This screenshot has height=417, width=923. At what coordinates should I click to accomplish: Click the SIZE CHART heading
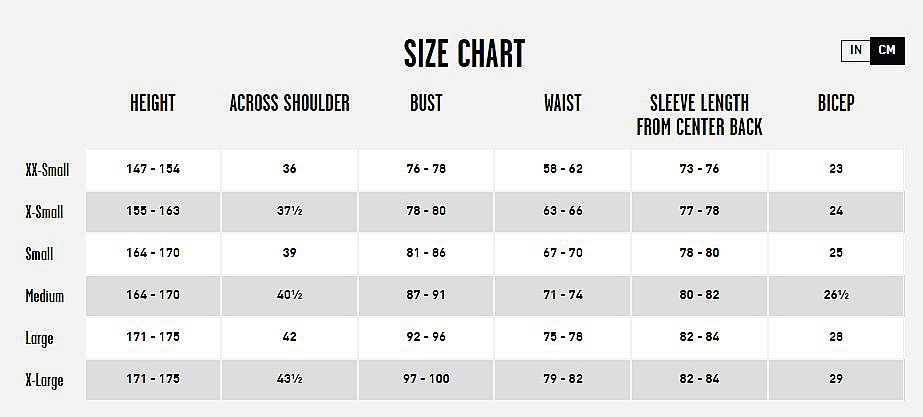click(x=464, y=53)
